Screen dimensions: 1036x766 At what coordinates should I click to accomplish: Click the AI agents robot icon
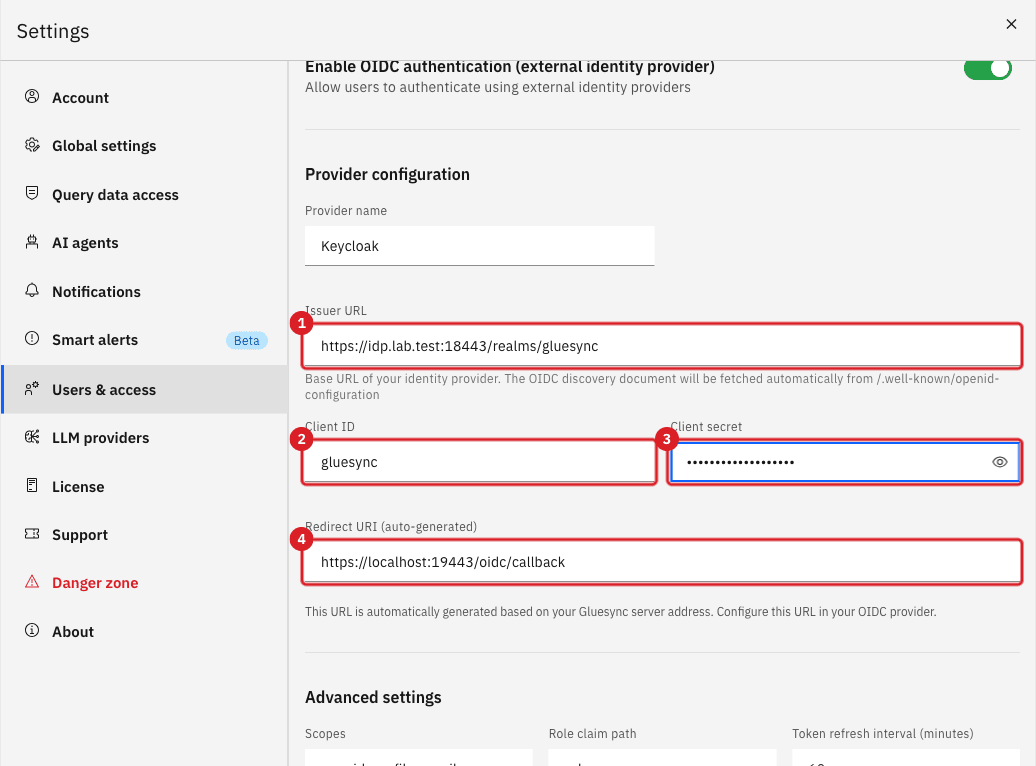(x=32, y=242)
